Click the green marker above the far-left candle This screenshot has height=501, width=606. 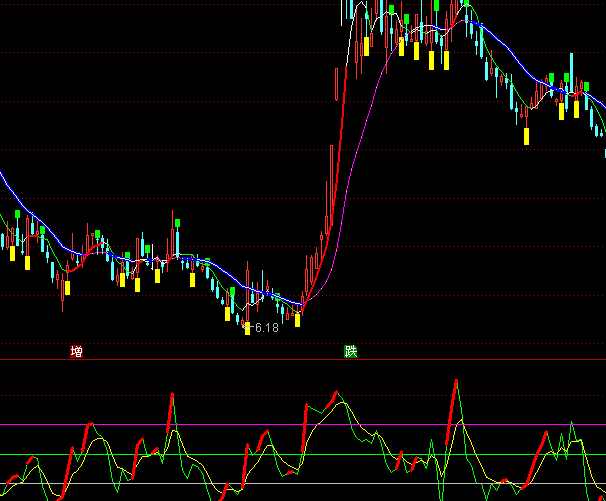point(16,213)
